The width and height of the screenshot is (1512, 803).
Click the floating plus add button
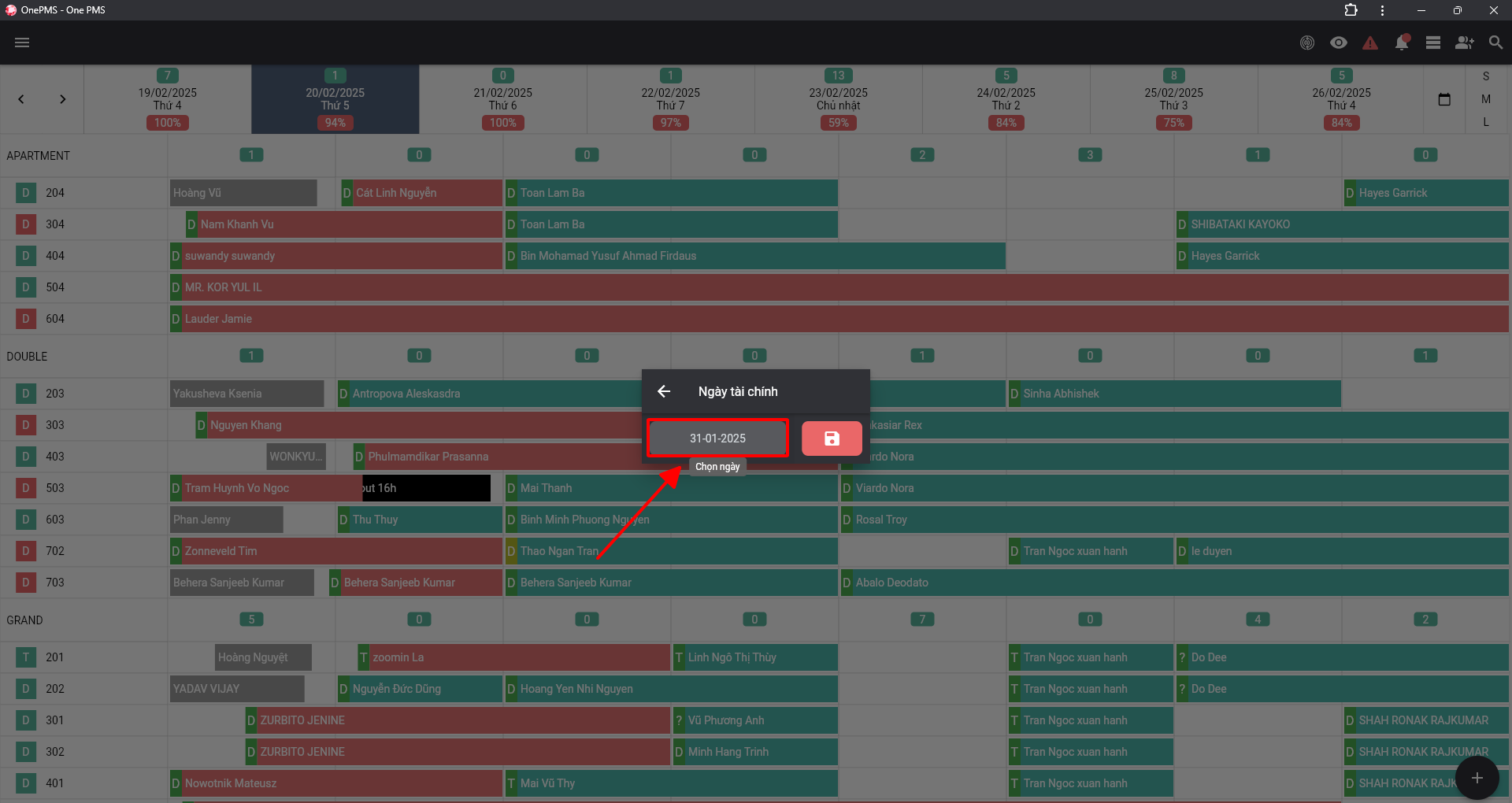[x=1477, y=778]
